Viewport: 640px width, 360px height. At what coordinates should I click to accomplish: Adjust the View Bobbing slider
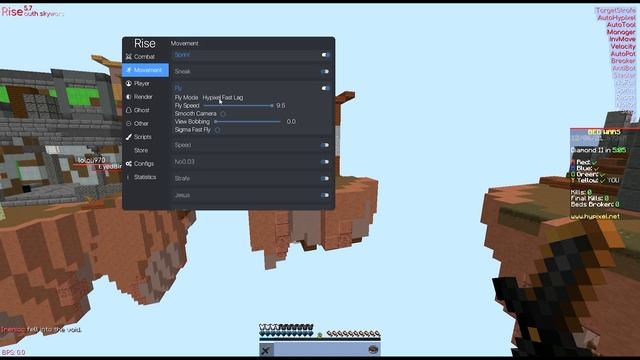248,122
